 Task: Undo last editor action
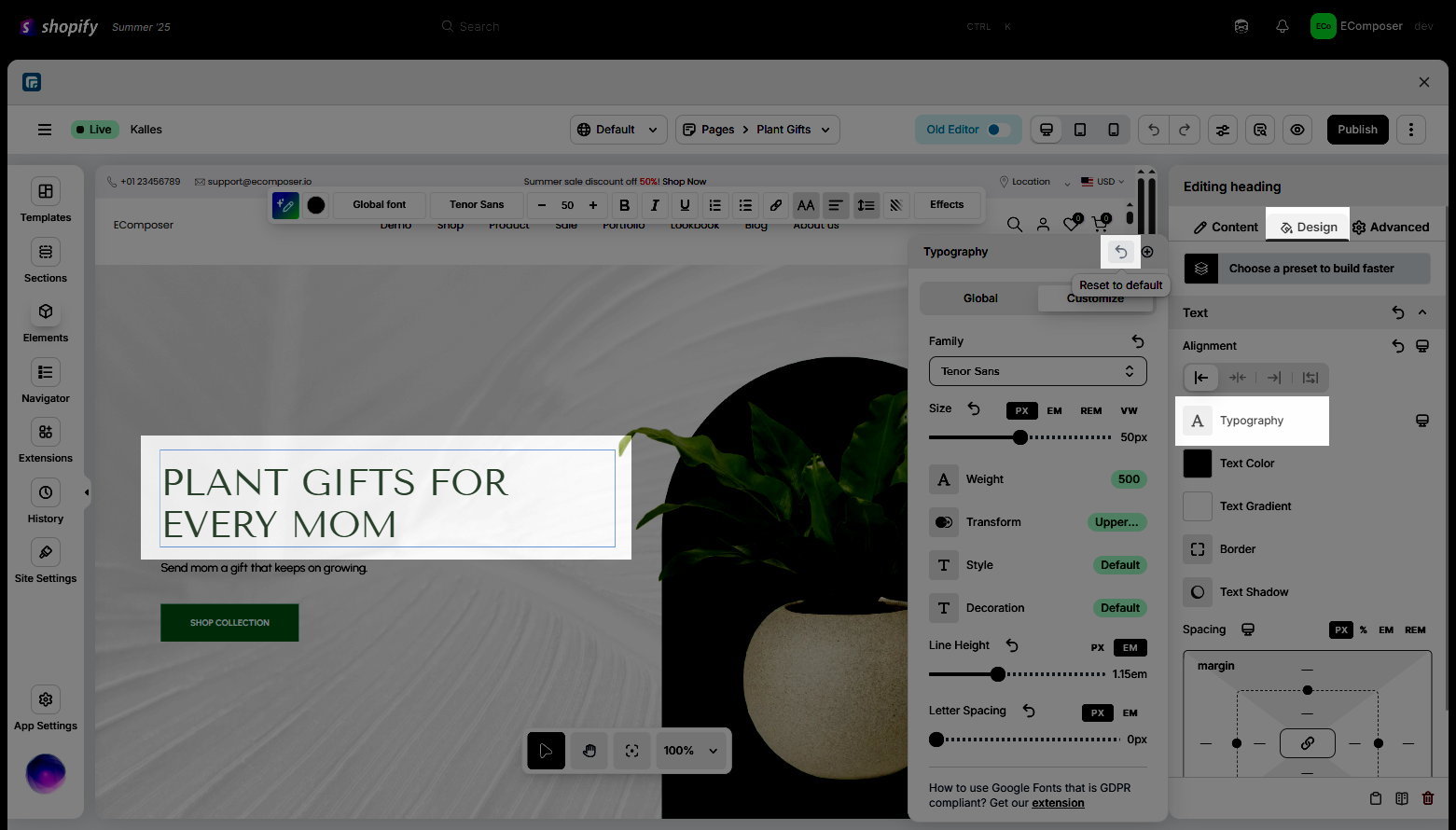(x=1154, y=130)
